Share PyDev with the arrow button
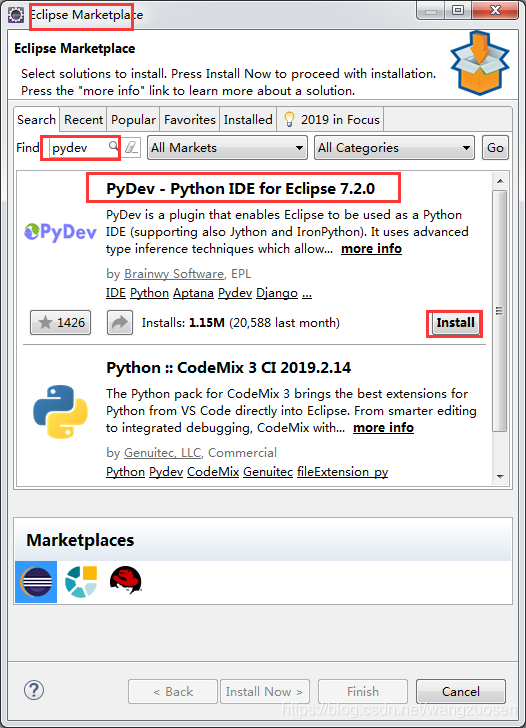Image resolution: width=526 pixels, height=728 pixels. click(120, 322)
